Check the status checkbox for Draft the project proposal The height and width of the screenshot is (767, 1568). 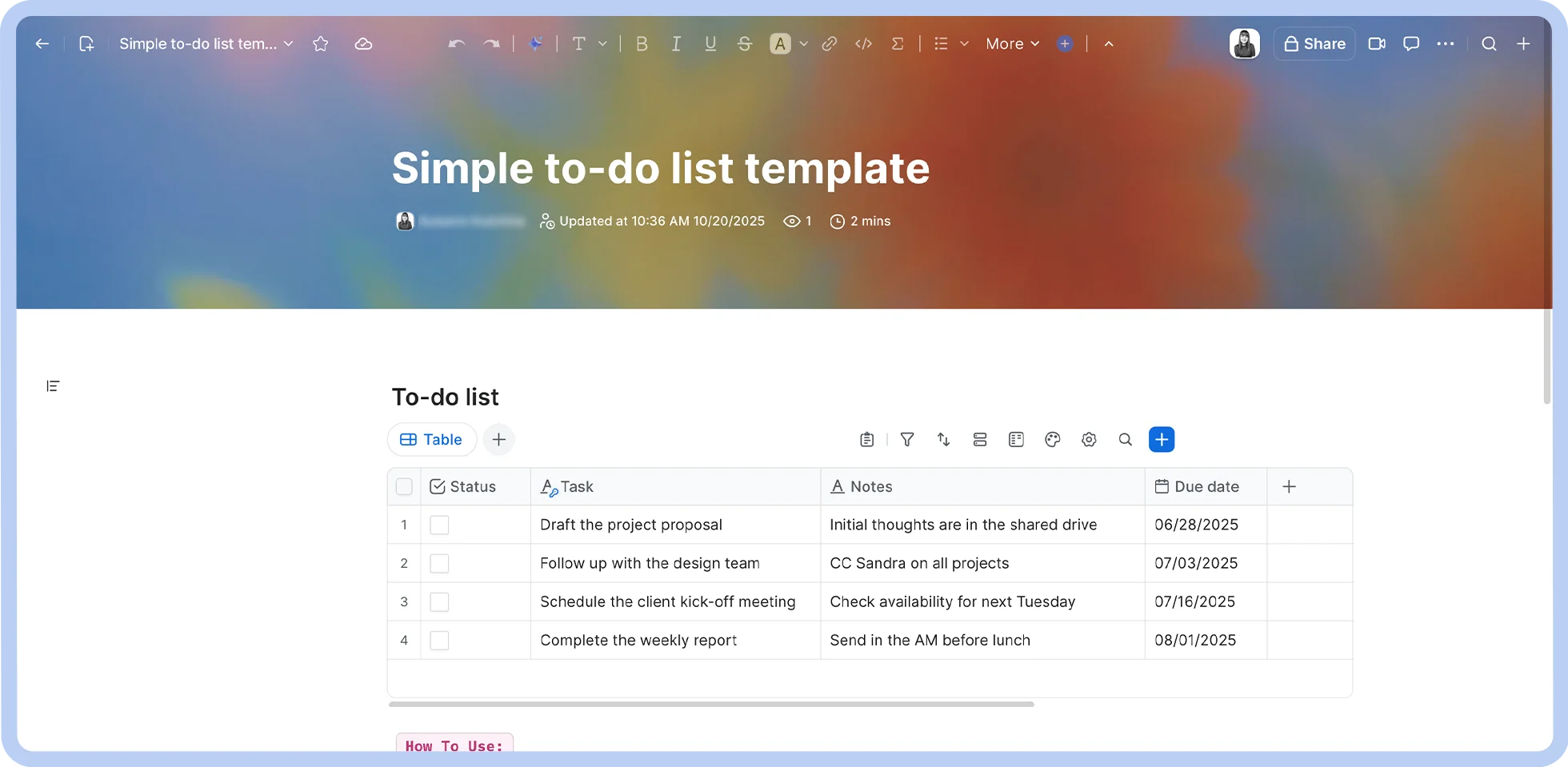439,525
